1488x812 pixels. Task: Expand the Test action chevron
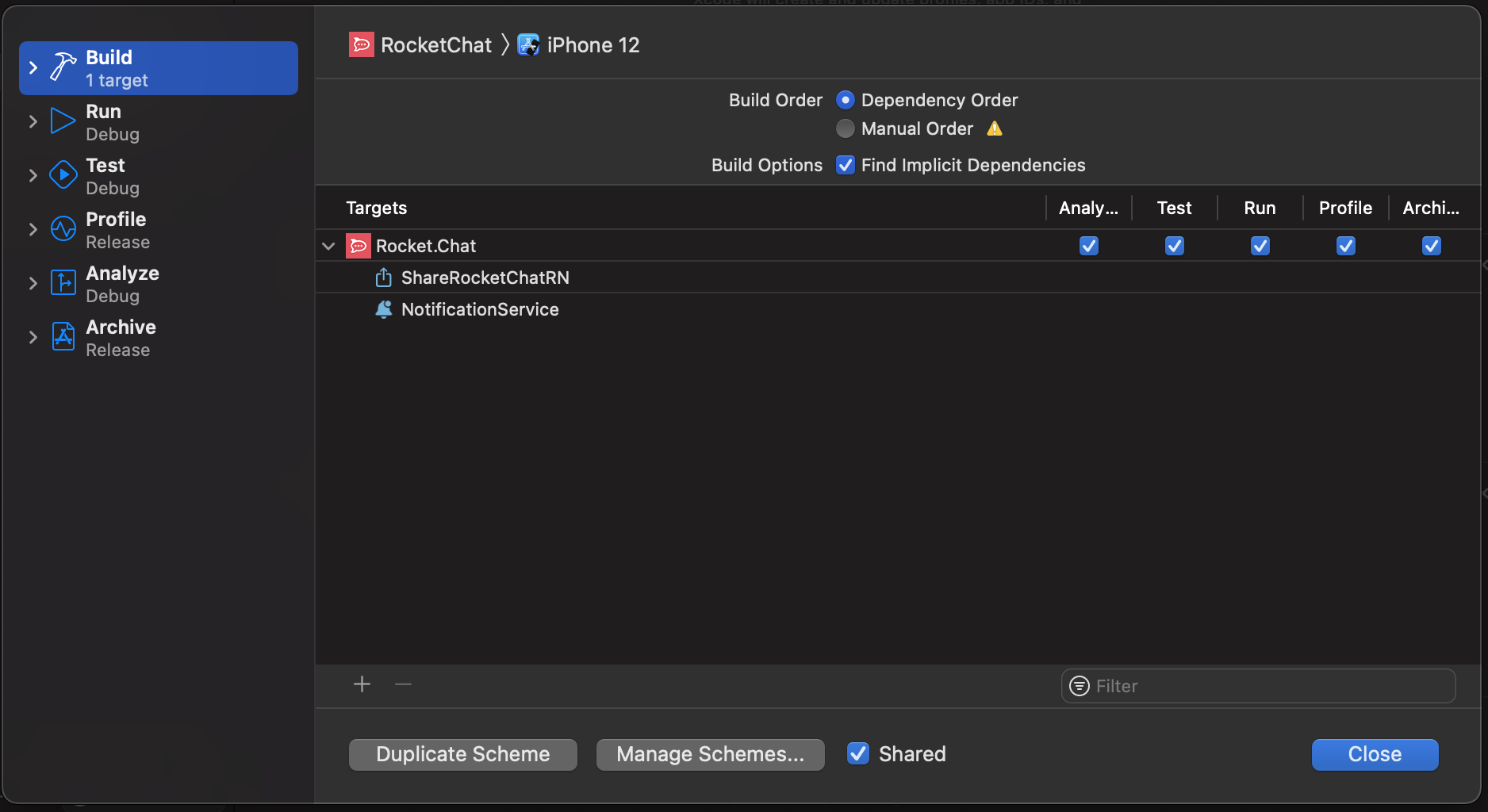point(33,175)
